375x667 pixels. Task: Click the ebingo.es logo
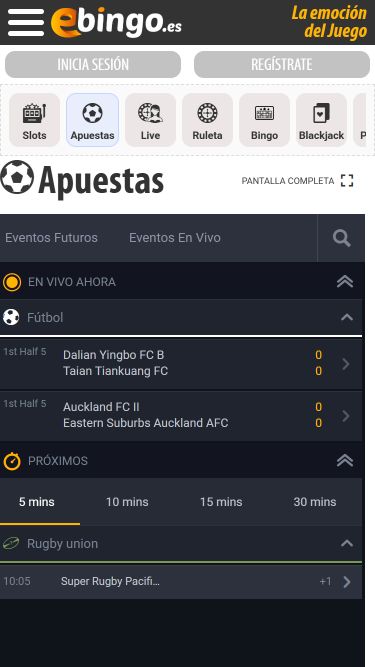(x=116, y=22)
